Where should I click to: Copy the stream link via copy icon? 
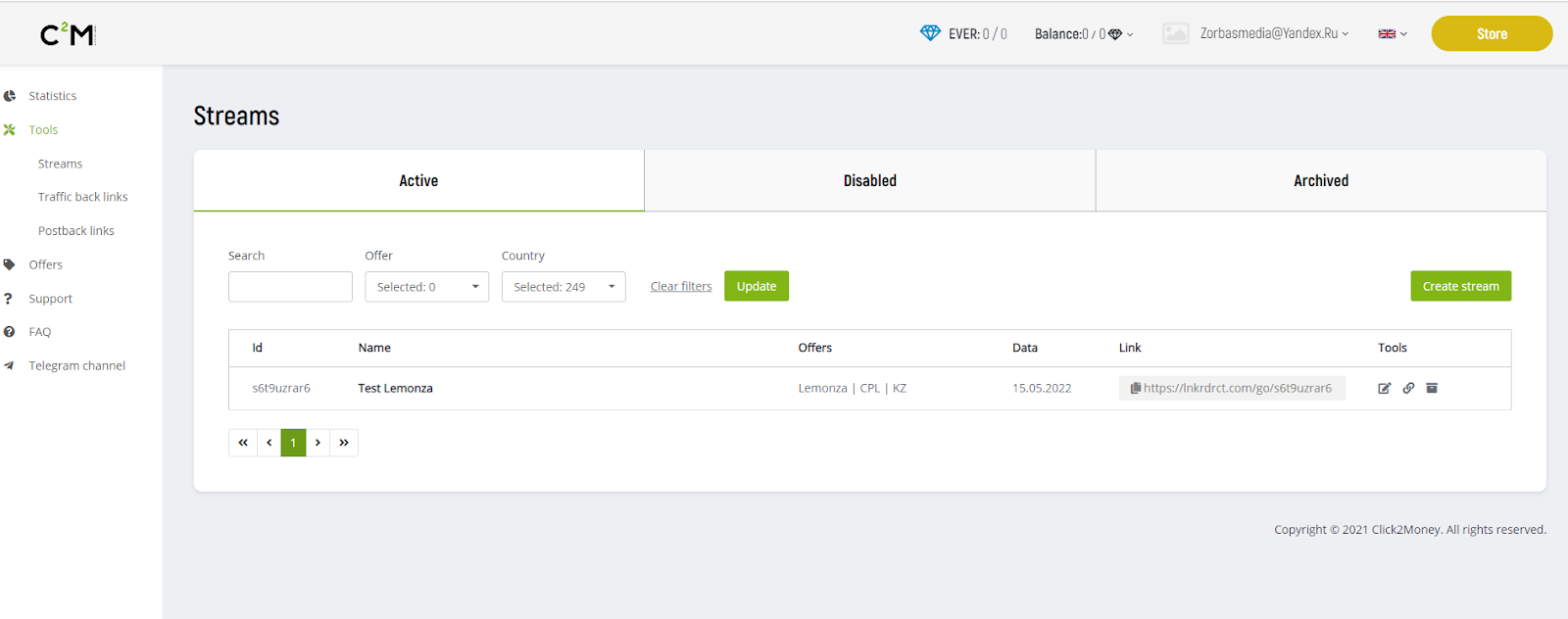(x=1136, y=389)
